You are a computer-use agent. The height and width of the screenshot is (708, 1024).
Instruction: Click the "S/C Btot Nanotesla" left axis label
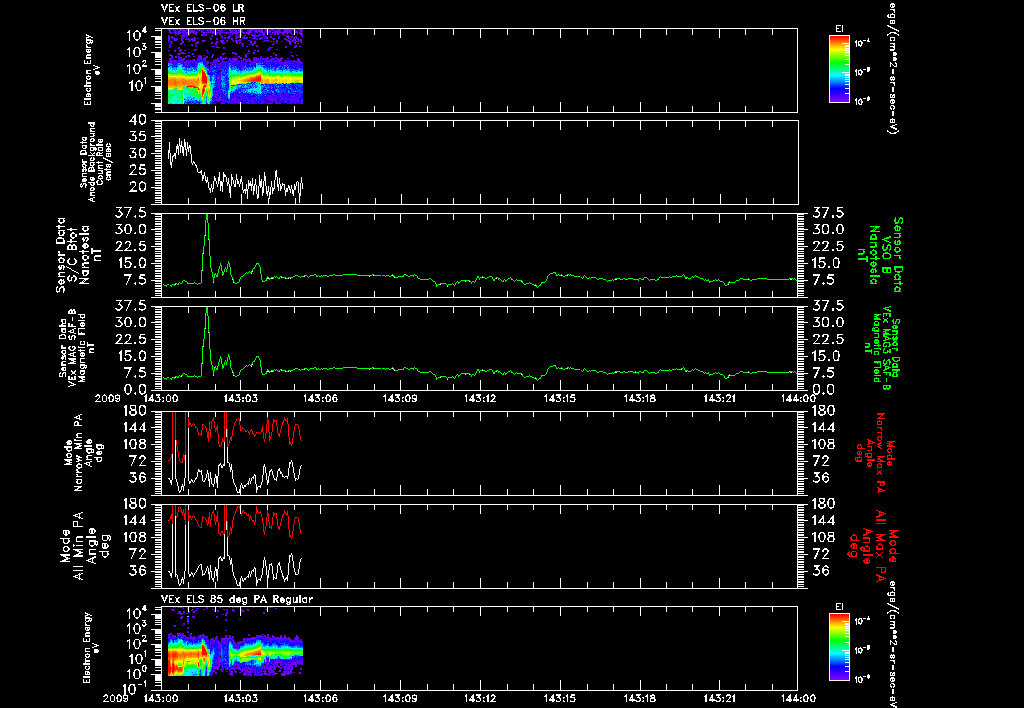click(80, 255)
